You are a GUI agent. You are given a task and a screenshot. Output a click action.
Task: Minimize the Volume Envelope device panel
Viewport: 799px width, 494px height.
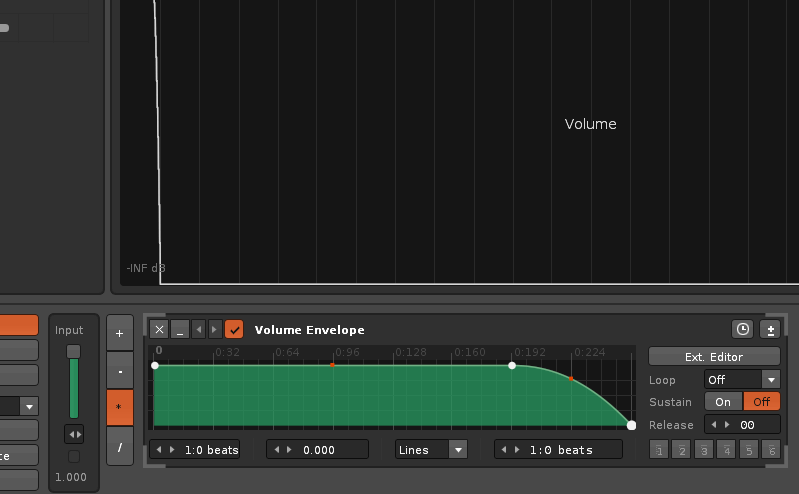click(180, 329)
